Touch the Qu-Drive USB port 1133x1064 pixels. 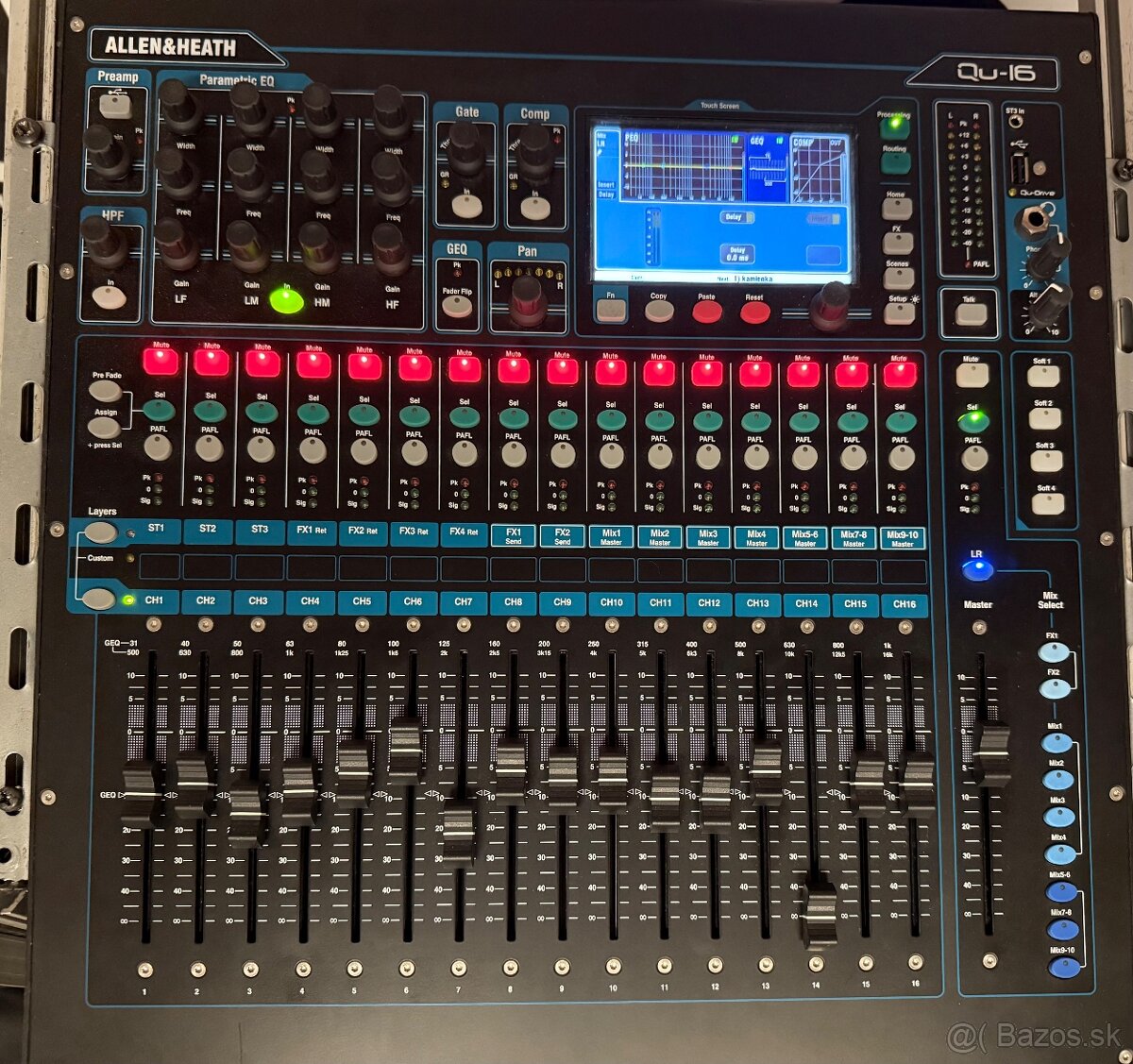click(1021, 171)
